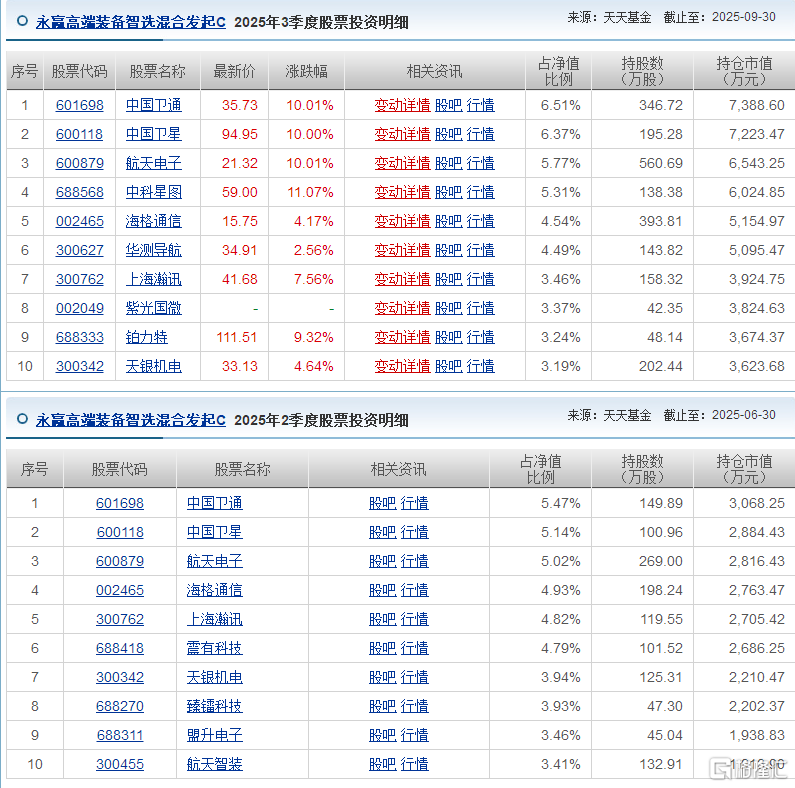
Task: Open stock code 300455 link
Action: [x=120, y=764]
